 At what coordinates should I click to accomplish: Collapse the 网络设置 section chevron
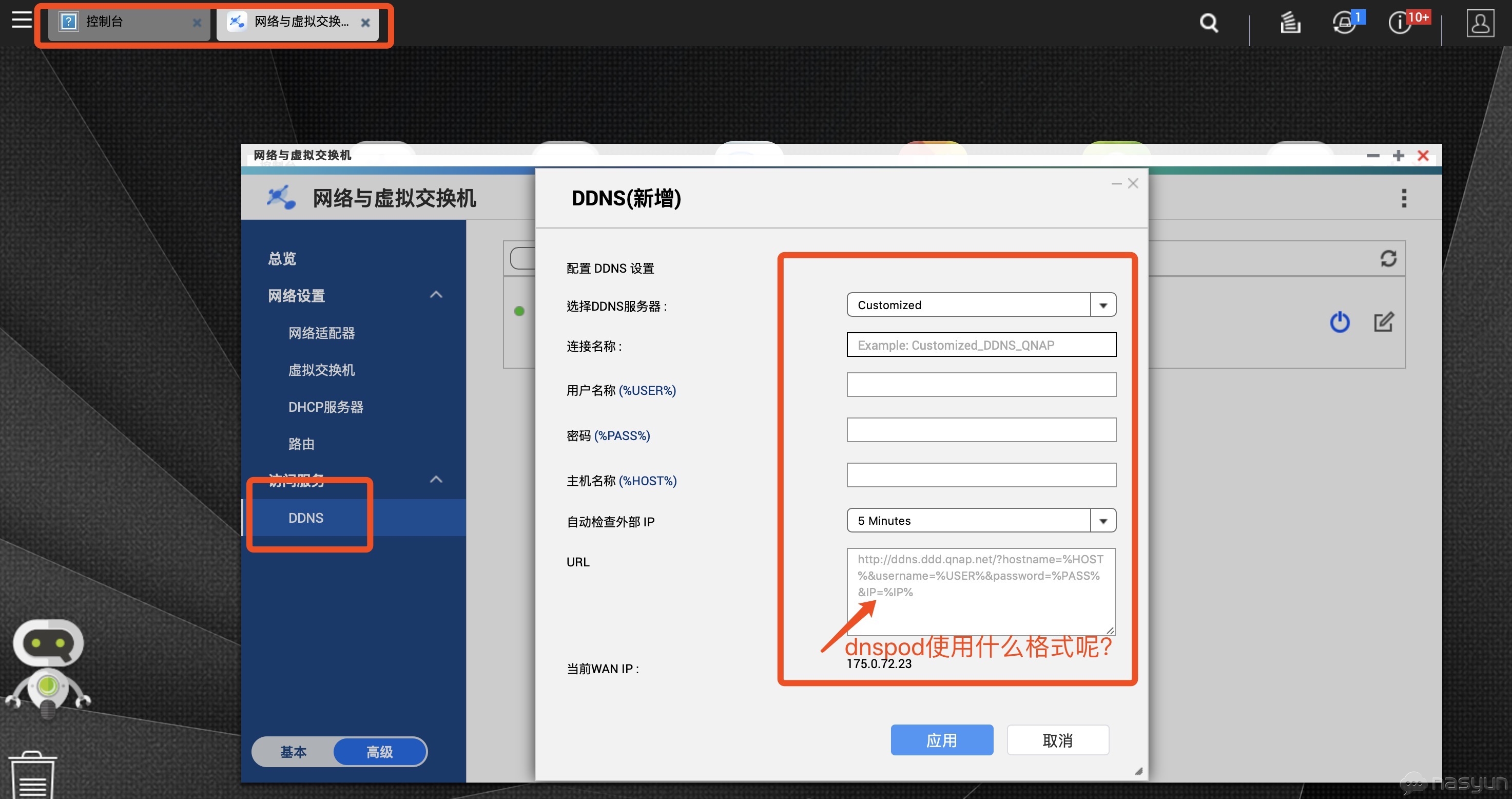(436, 295)
